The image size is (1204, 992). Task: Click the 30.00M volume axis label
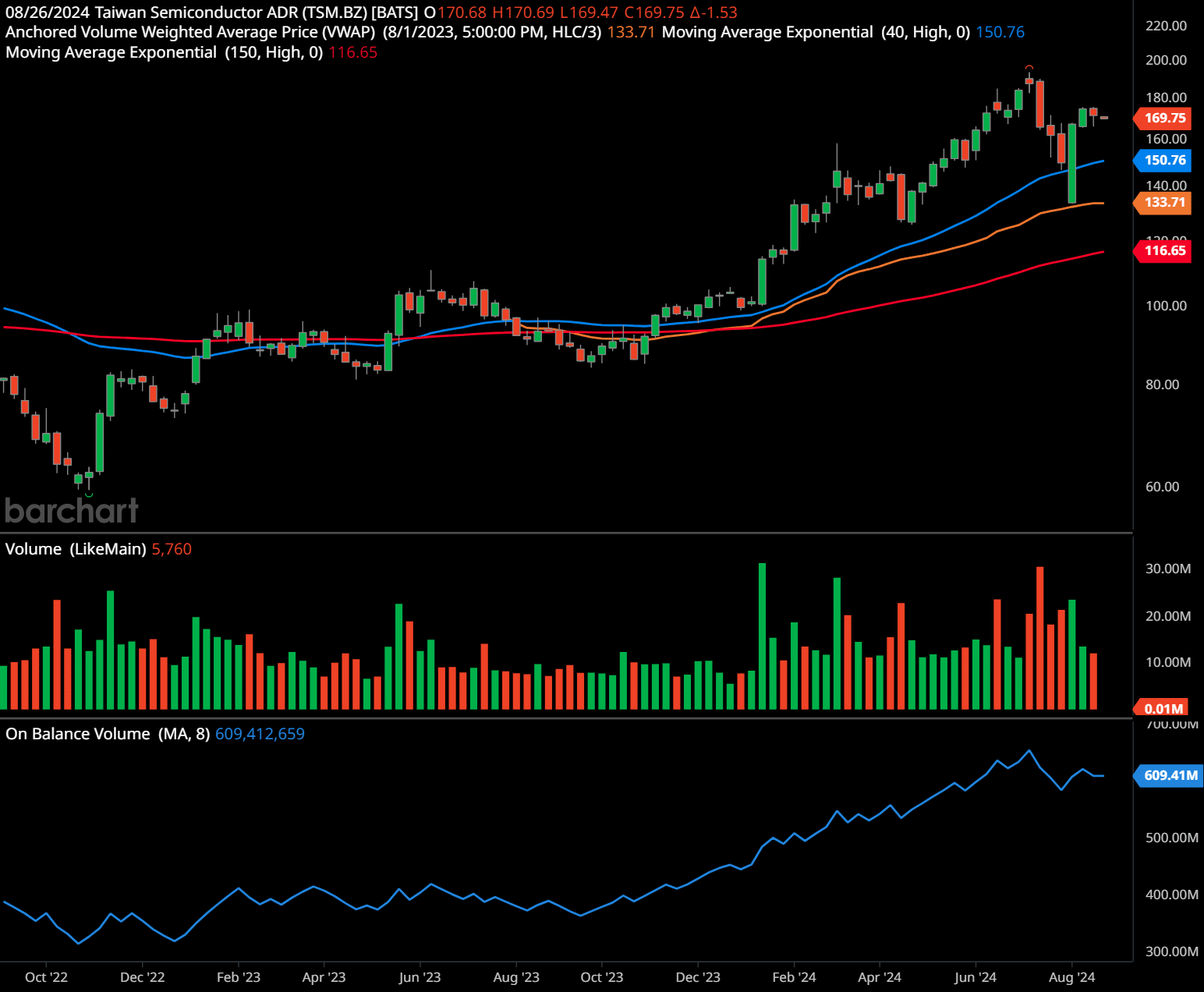[x=1167, y=569]
